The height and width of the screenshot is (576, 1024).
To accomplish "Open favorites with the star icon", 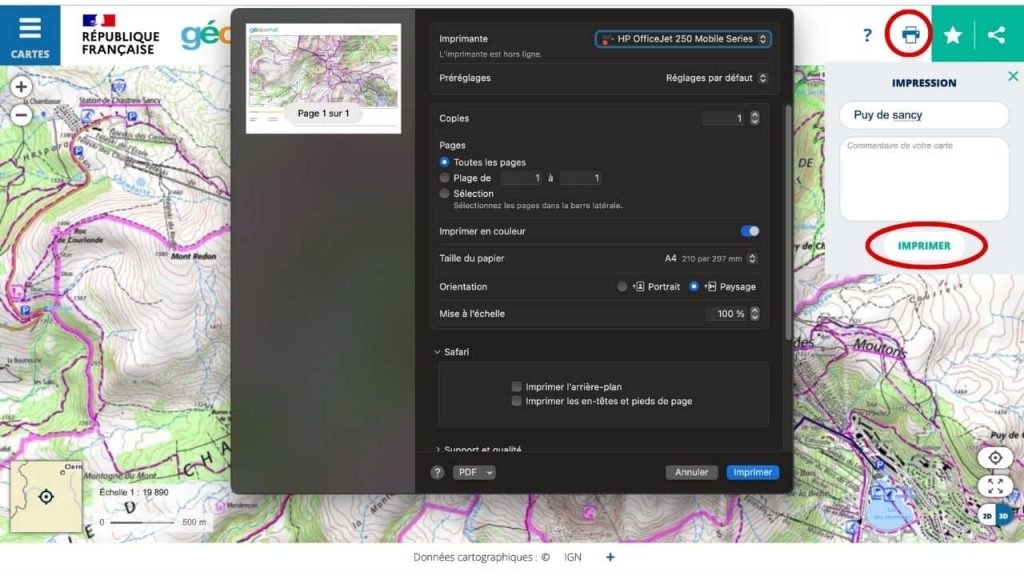I will (953, 35).
